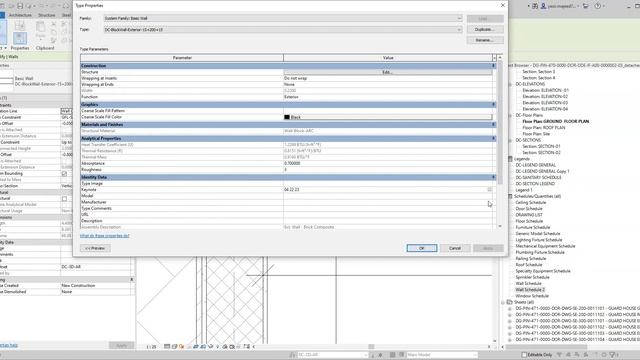Open the Architecture ribbon tab
The width and height of the screenshot is (640, 360).
[x=20, y=15]
